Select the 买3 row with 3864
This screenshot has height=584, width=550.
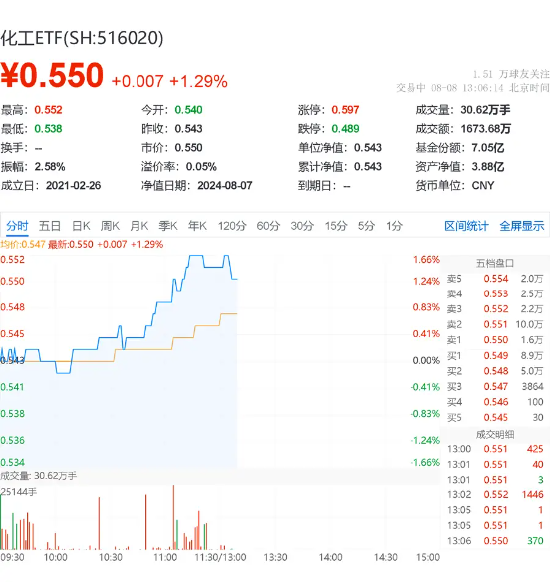[x=495, y=387]
